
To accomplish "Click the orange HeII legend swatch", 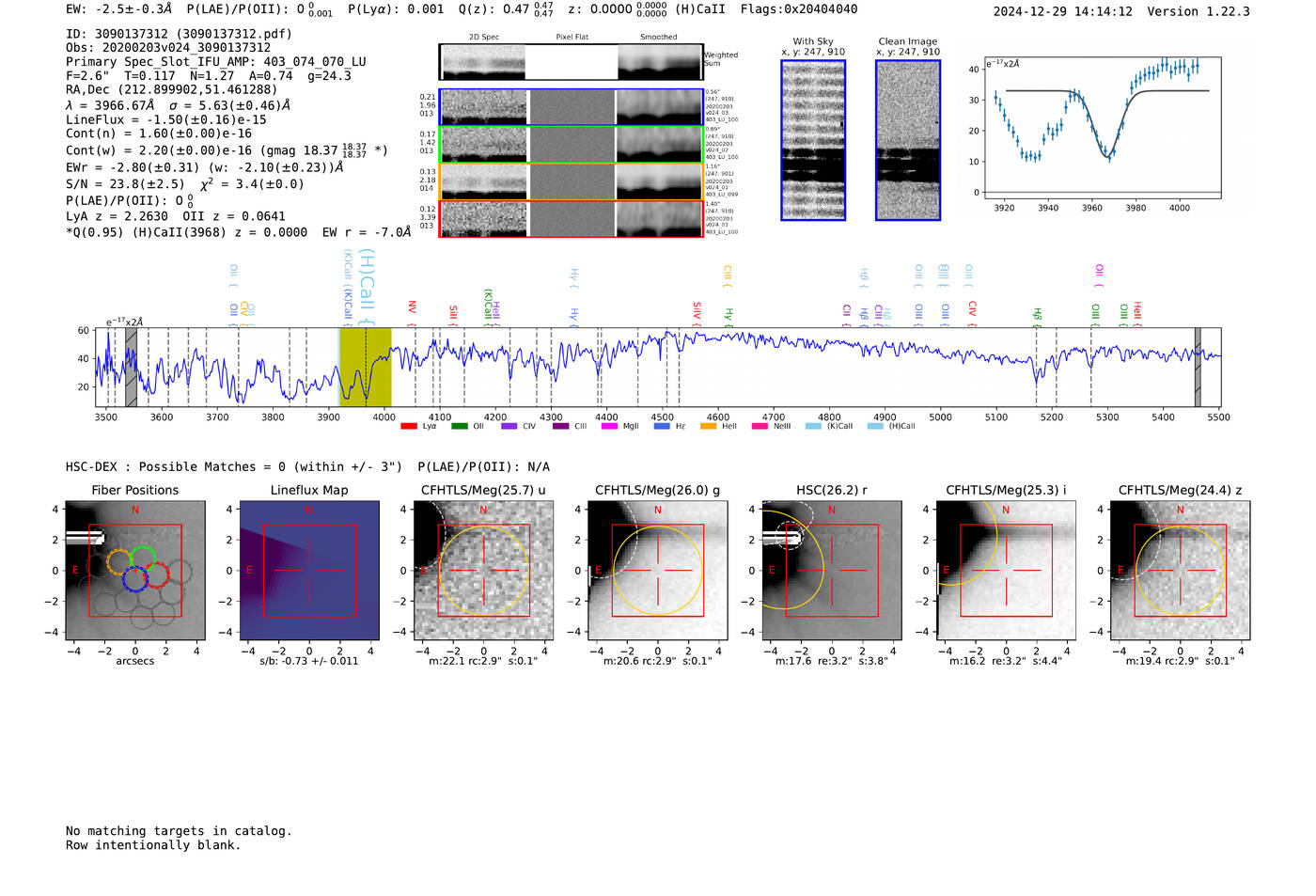I will [x=708, y=426].
